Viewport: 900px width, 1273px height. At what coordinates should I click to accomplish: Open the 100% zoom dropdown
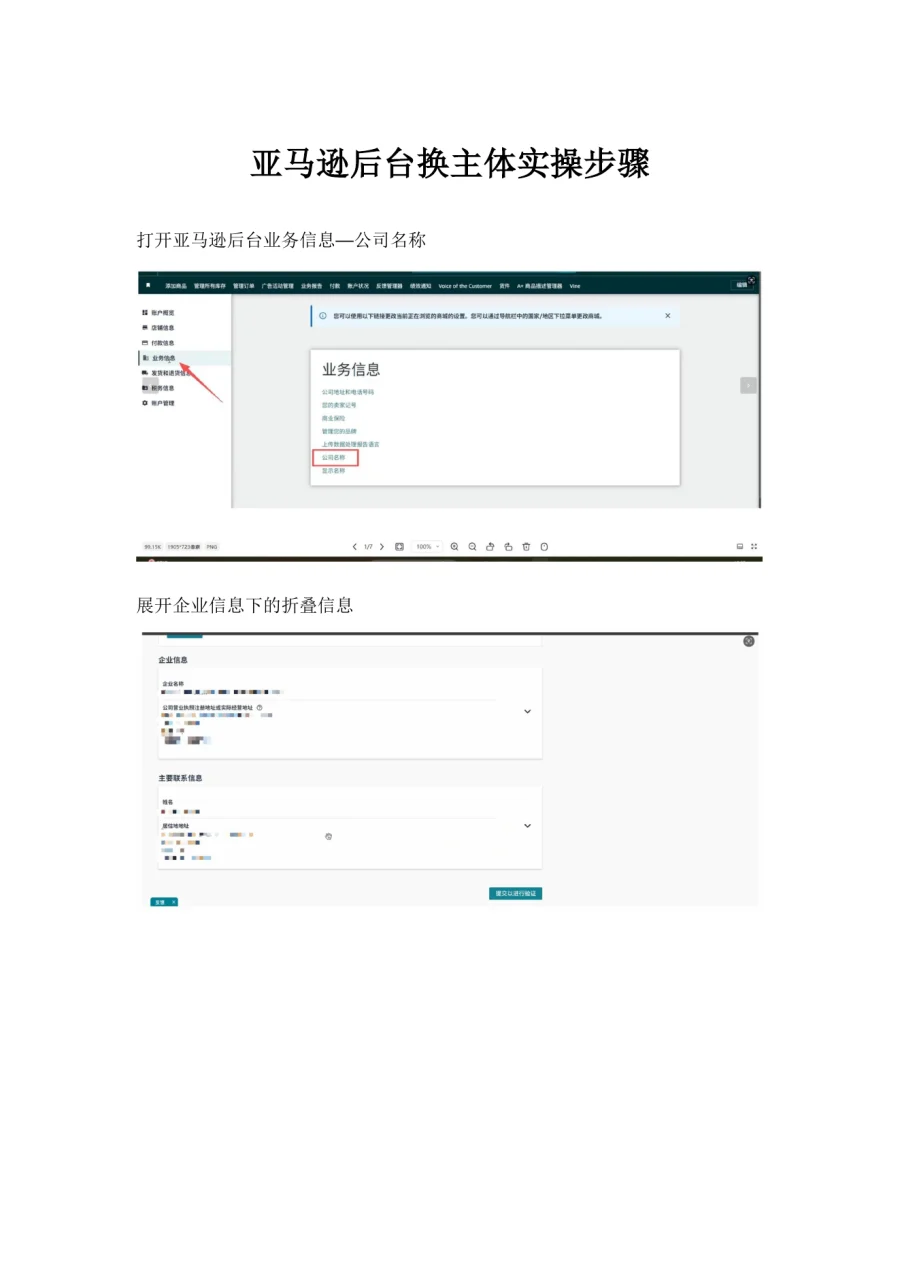point(427,547)
